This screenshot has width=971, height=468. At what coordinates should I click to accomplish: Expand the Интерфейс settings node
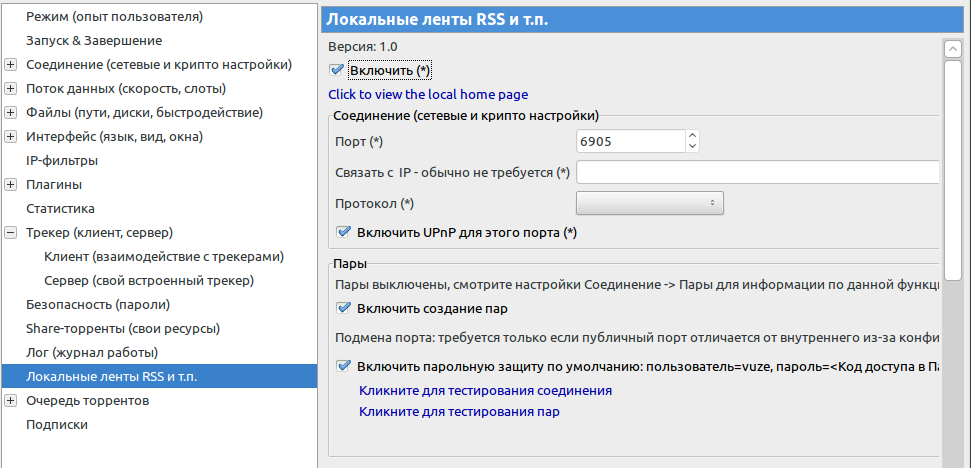[11, 137]
